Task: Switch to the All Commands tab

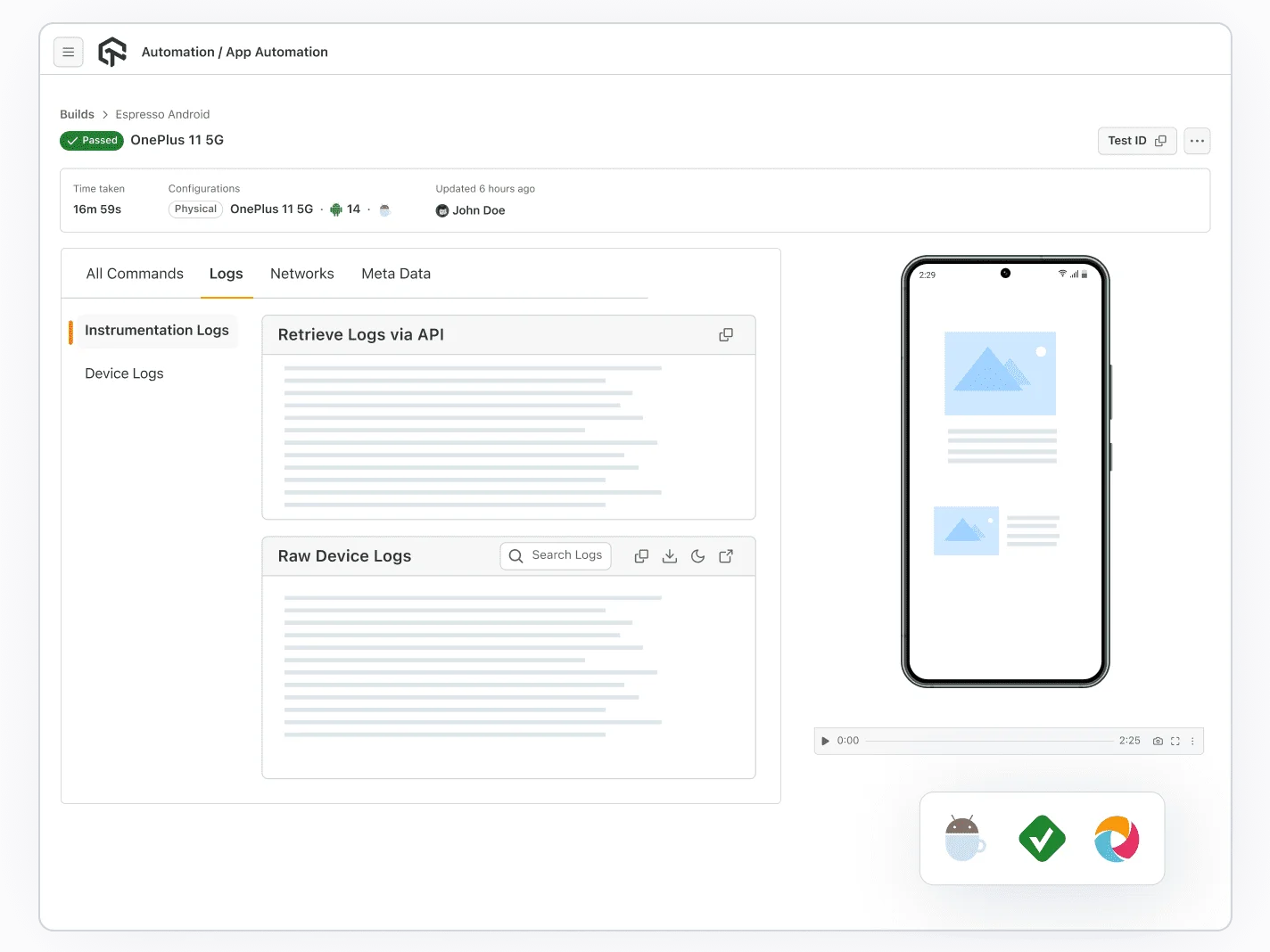Action: [x=135, y=274]
